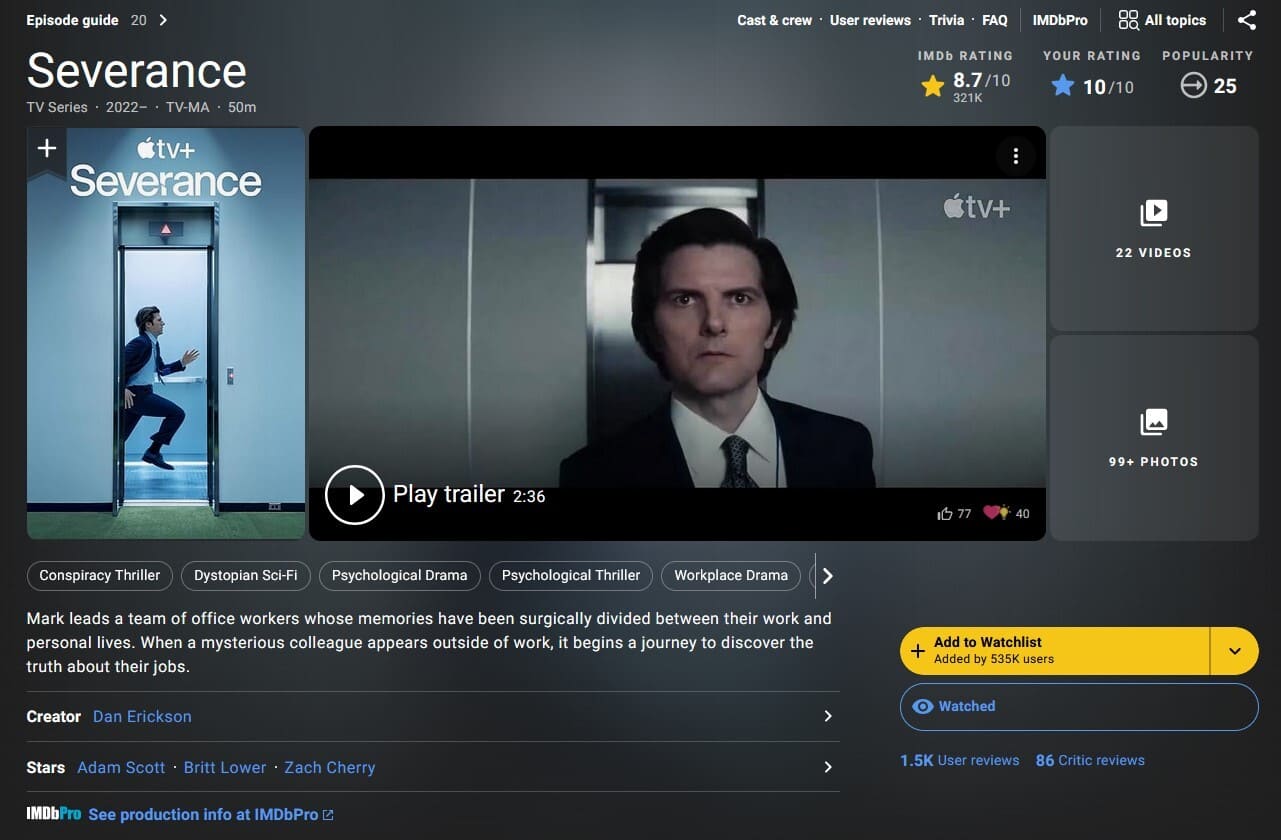Expand the Creator row chevron
This screenshot has height=840, width=1281.
827,716
